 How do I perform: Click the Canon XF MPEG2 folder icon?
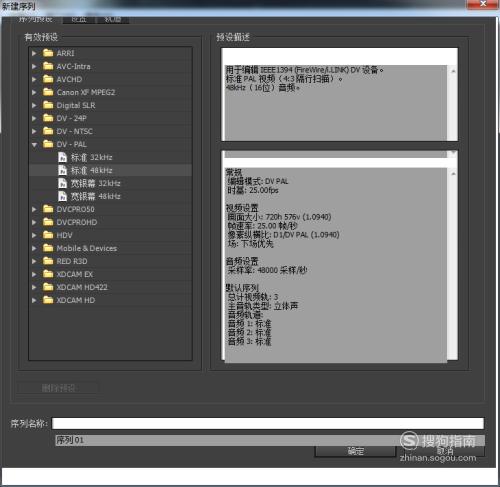tap(48, 92)
